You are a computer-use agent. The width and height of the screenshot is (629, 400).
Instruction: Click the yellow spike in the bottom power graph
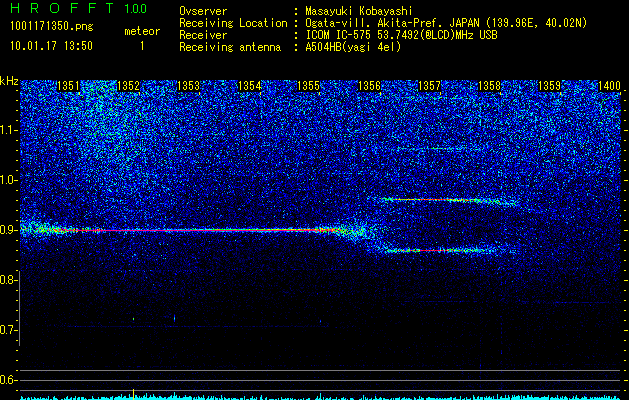click(x=134, y=393)
